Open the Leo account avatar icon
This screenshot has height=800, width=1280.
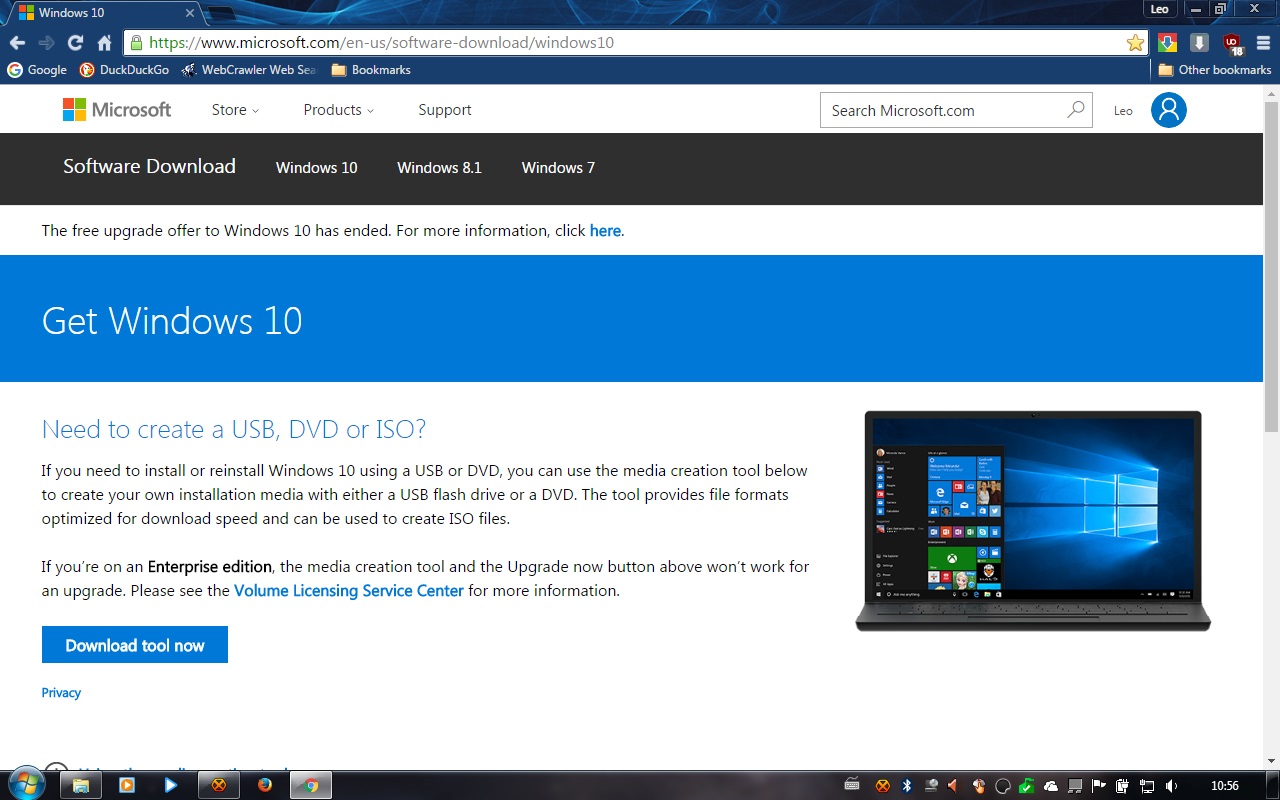coord(1168,110)
